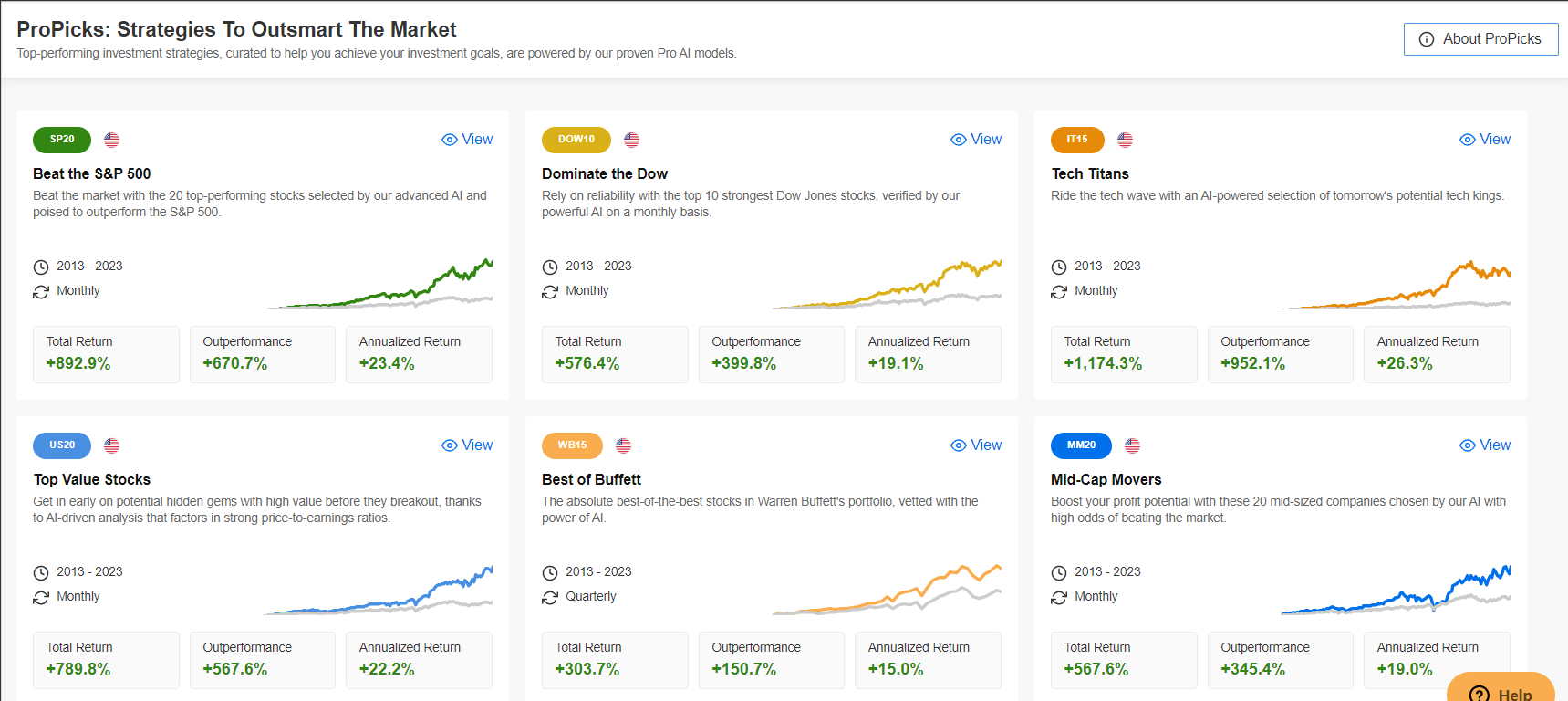The width and height of the screenshot is (1568, 701).
Task: Click the clock icon in Best of Buffett
Action: coord(550,573)
